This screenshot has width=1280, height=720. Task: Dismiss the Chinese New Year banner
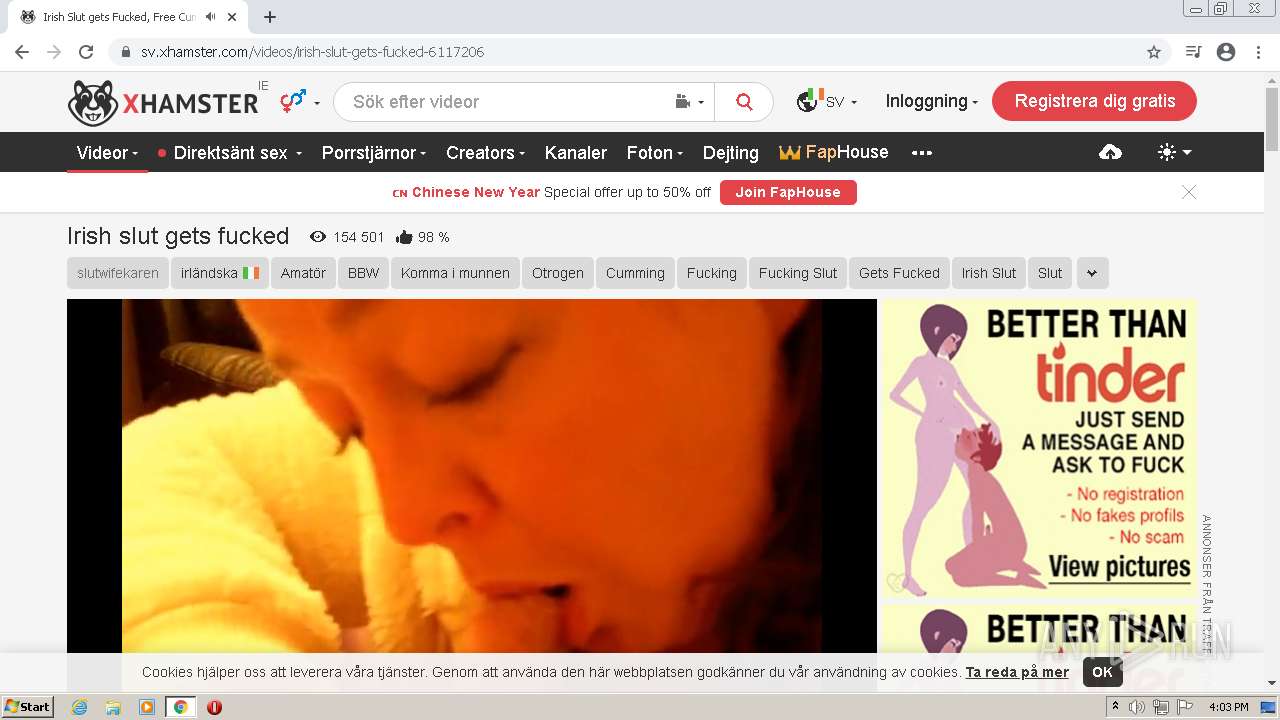pyautogui.click(x=1189, y=192)
